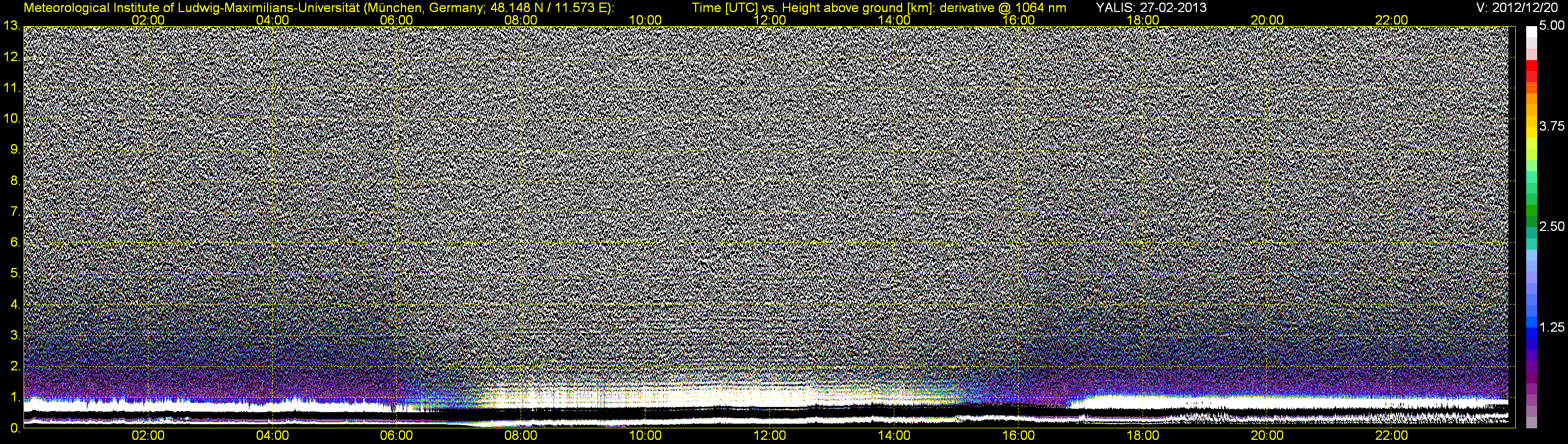Click the coordinates '48.148 N / 11.573 E' text
Image resolution: width=1568 pixels, height=444 pixels.
point(548,8)
